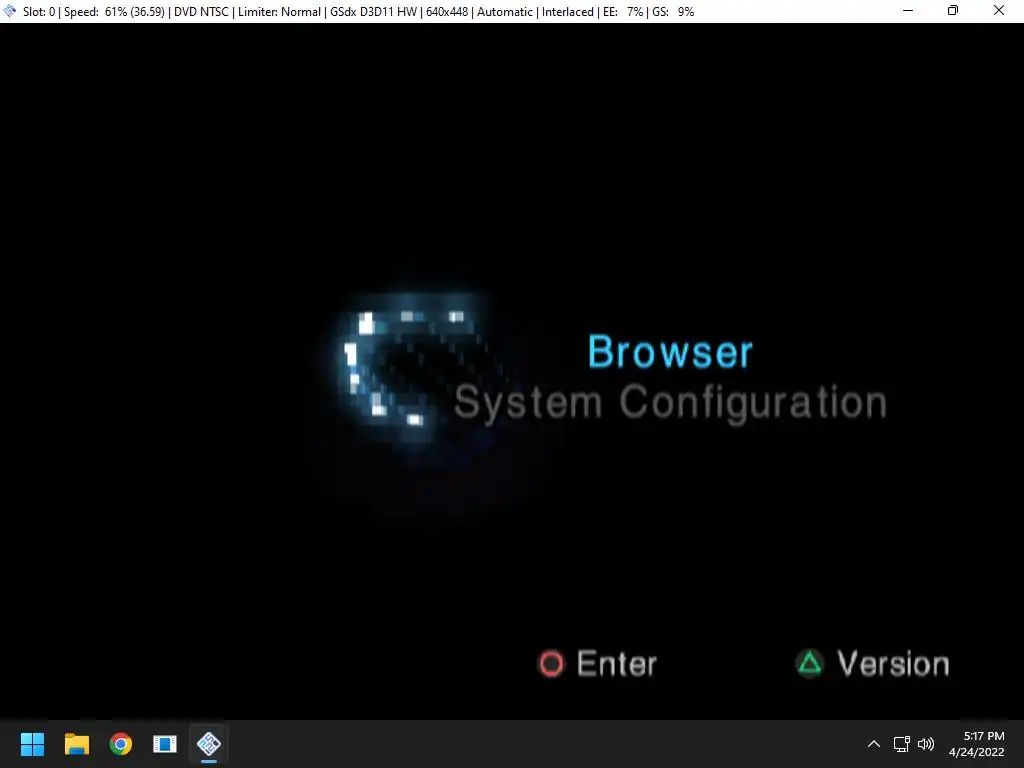Open the network status tray icon
The width and height of the screenshot is (1024, 768).
coord(902,744)
